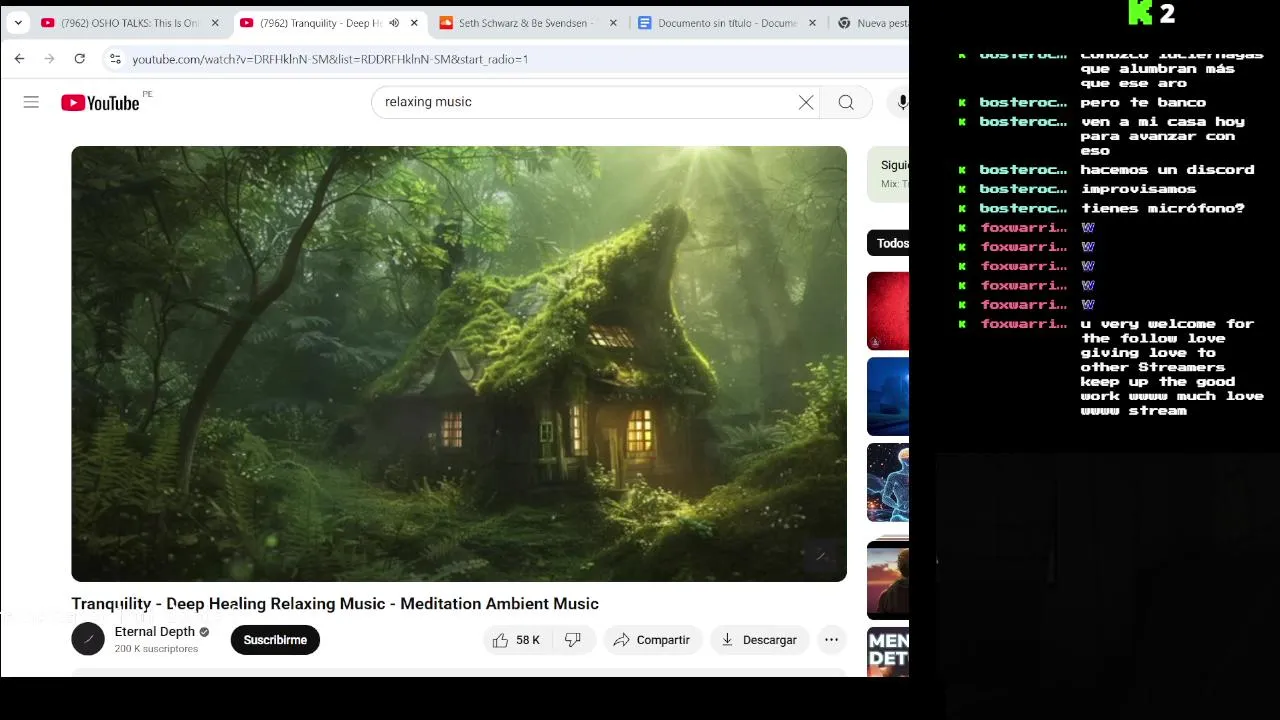
Task: Go to YouTube home via logo
Action: point(100,102)
